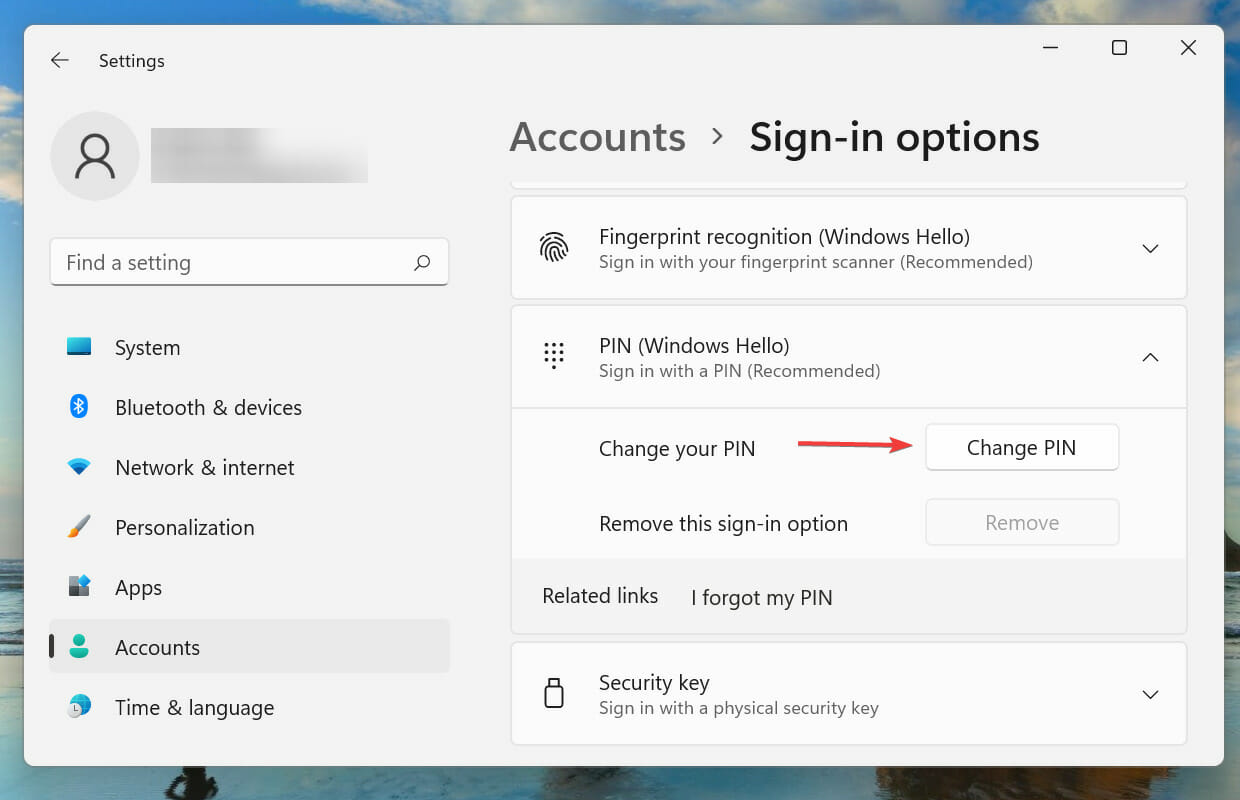The image size is (1240, 800).
Task: Open Time & language category
Action: (249, 707)
